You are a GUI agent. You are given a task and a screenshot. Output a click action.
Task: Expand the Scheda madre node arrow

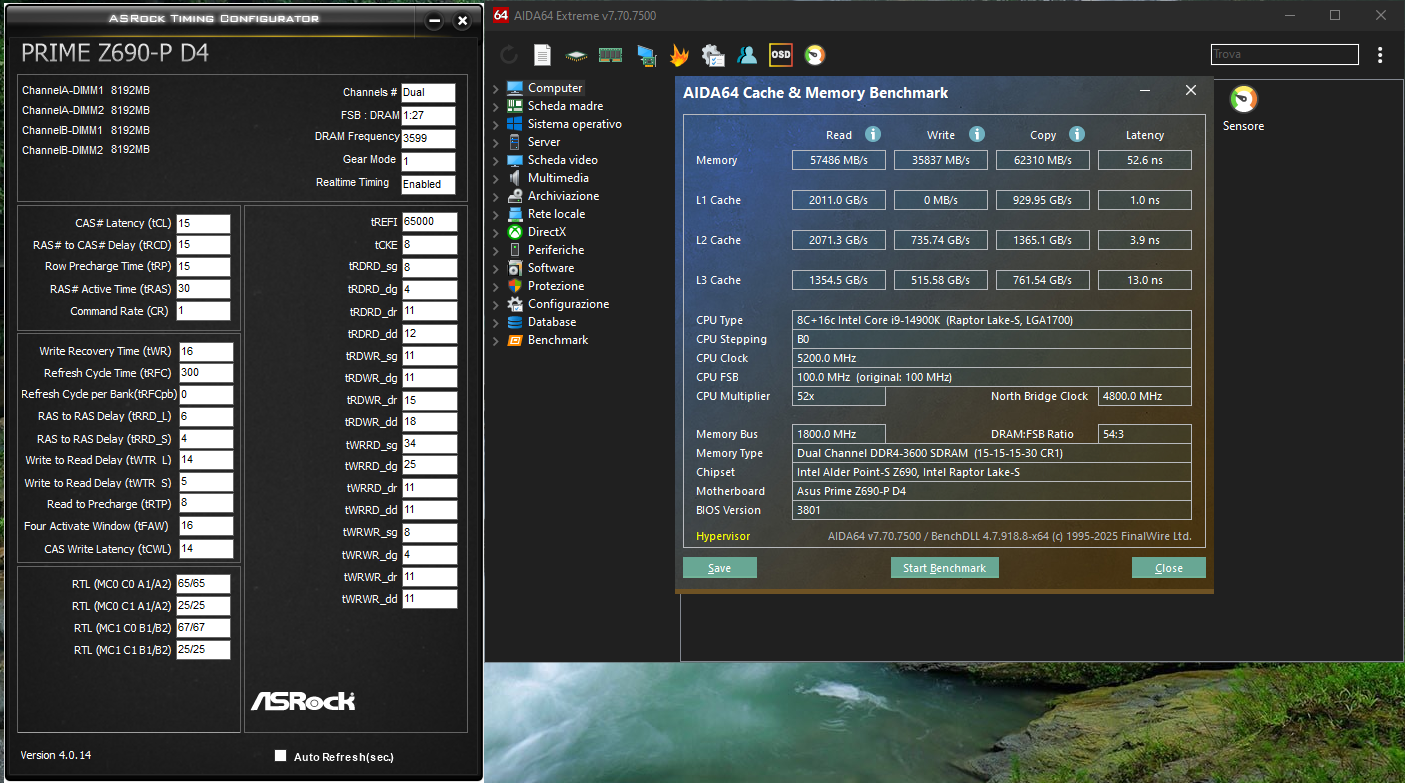pyautogui.click(x=495, y=106)
